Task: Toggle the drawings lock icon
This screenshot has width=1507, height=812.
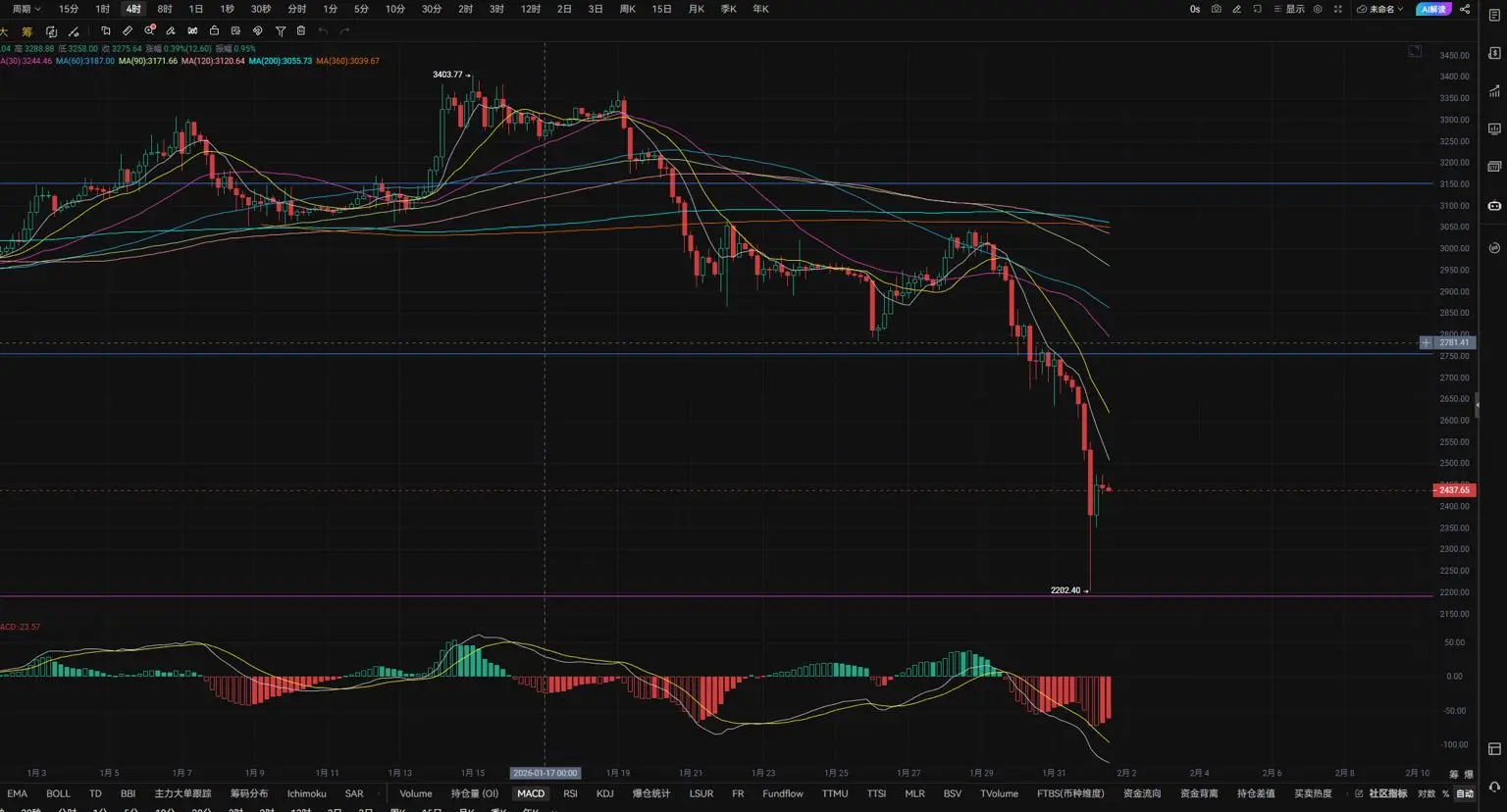Action: point(214,31)
